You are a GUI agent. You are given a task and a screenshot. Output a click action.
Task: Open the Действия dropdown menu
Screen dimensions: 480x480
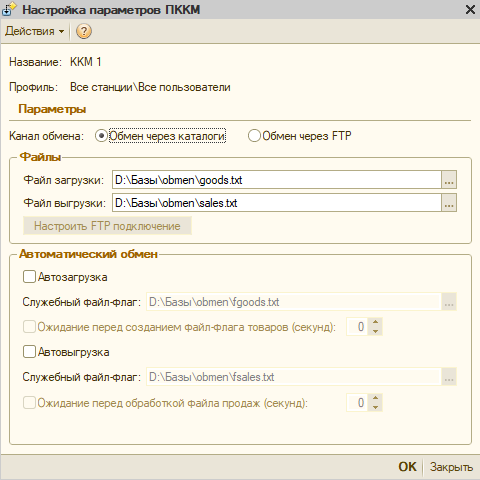click(34, 31)
